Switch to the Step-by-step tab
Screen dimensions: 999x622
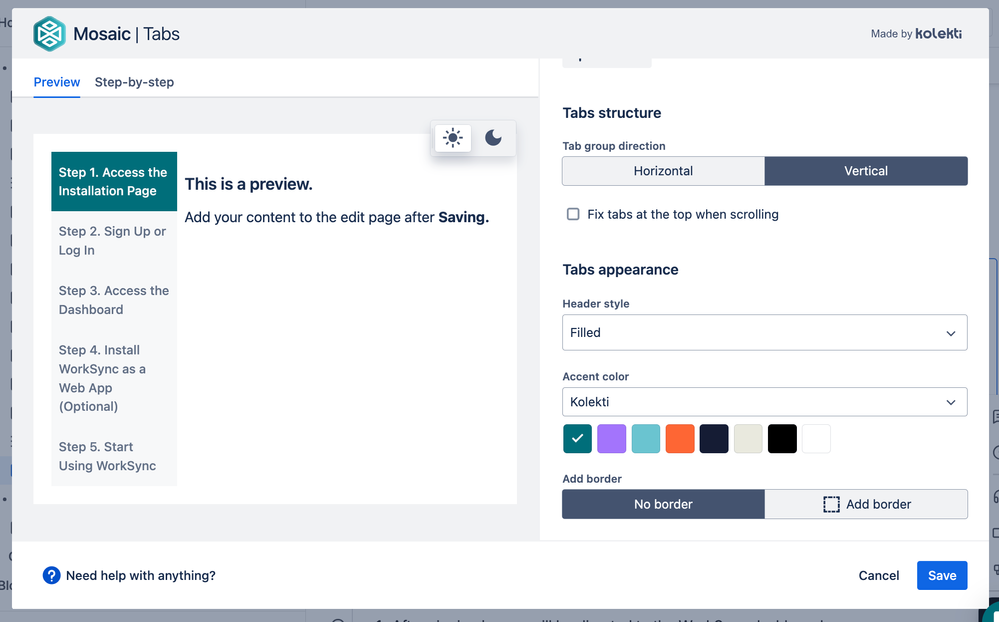(134, 82)
